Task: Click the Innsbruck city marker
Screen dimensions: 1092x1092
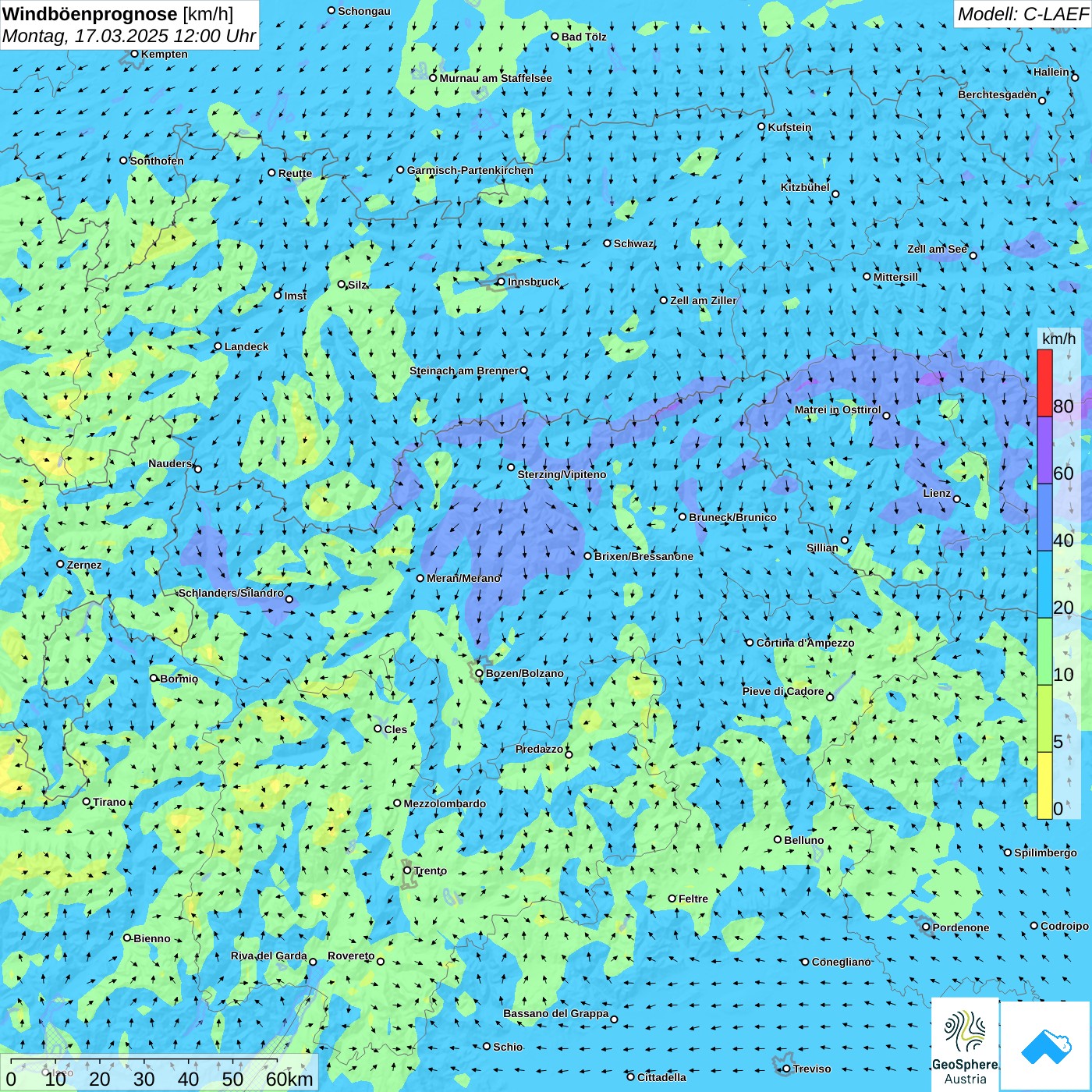Action: [x=501, y=282]
